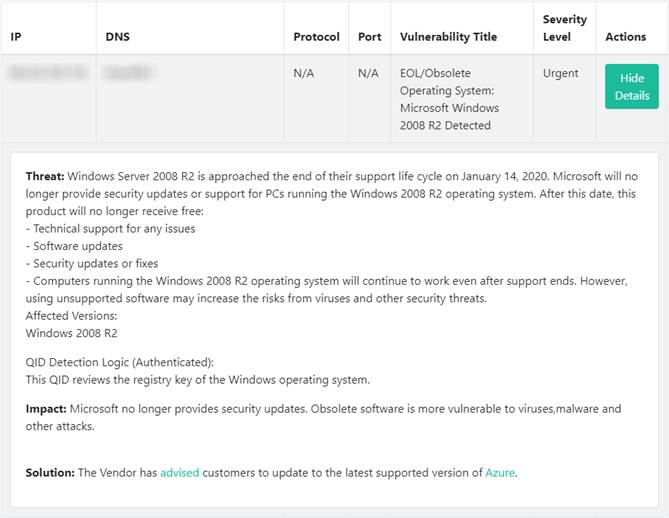Screen dimensions: 669x518
Task: Open the "advised" vendor link
Action: 180,472
